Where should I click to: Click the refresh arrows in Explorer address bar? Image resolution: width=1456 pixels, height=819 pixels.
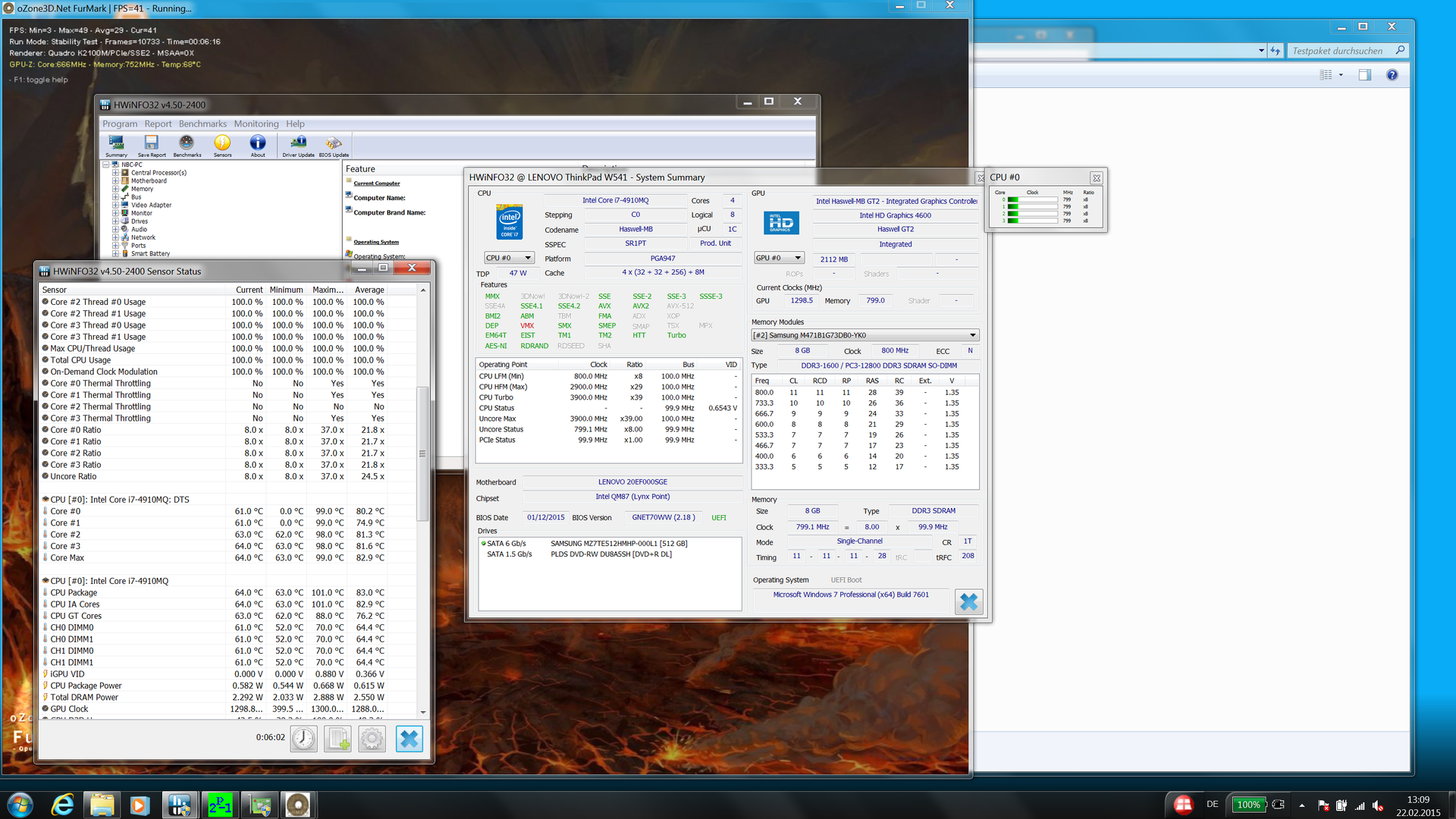point(1276,51)
